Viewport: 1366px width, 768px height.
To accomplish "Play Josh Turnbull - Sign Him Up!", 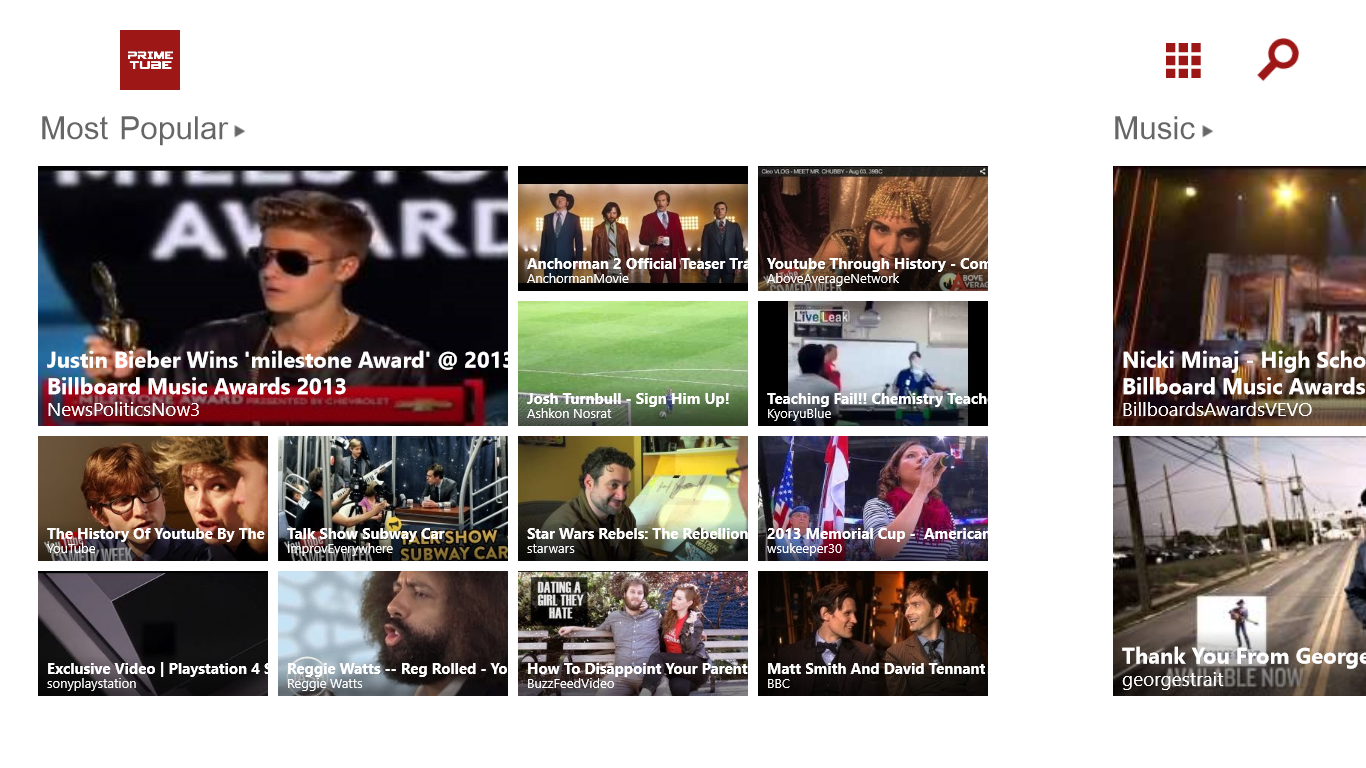I will click(632, 363).
